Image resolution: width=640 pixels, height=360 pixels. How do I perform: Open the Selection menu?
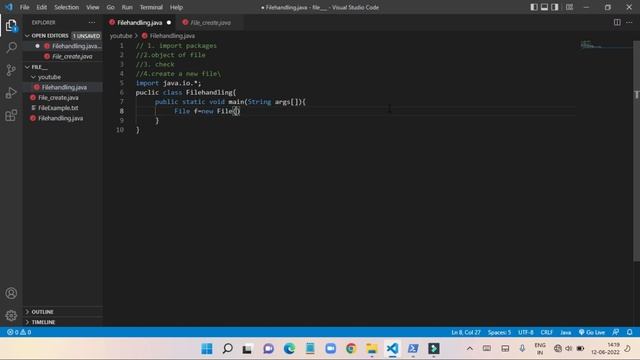click(x=67, y=7)
